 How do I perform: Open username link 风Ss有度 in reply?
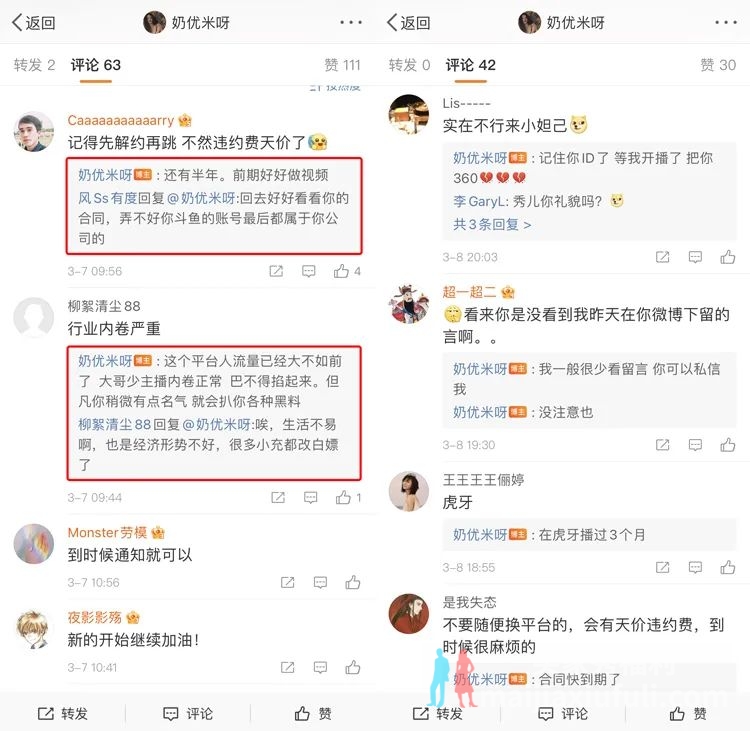click(108, 198)
